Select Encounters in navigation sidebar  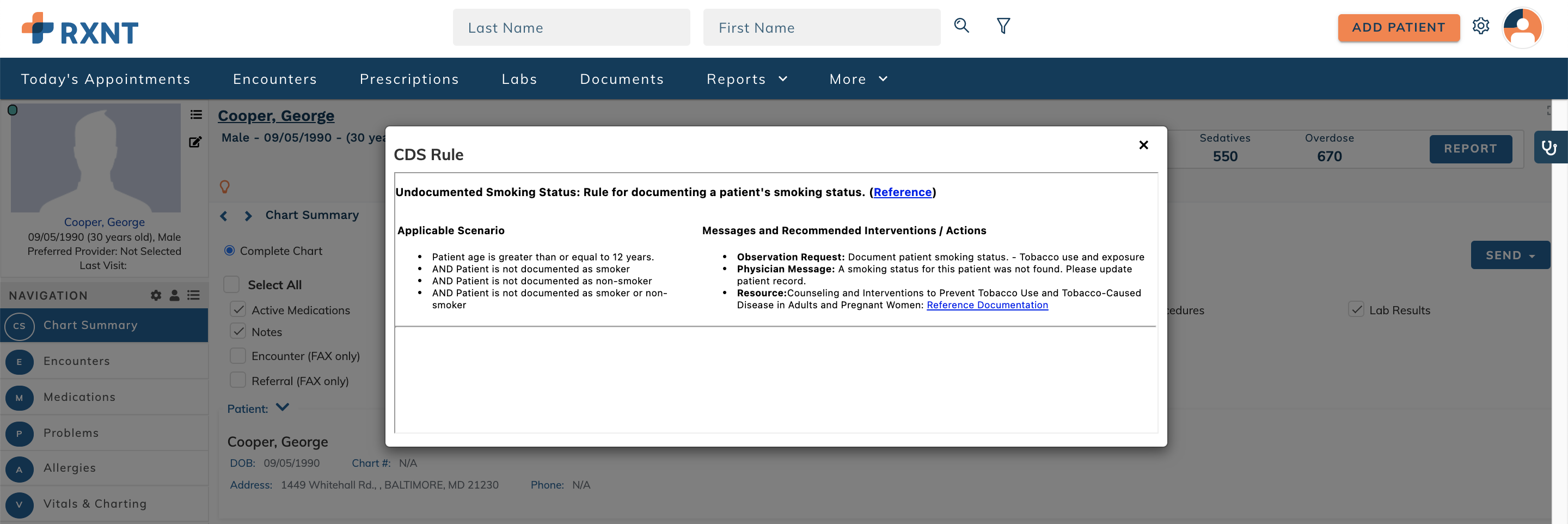pyautogui.click(x=104, y=361)
